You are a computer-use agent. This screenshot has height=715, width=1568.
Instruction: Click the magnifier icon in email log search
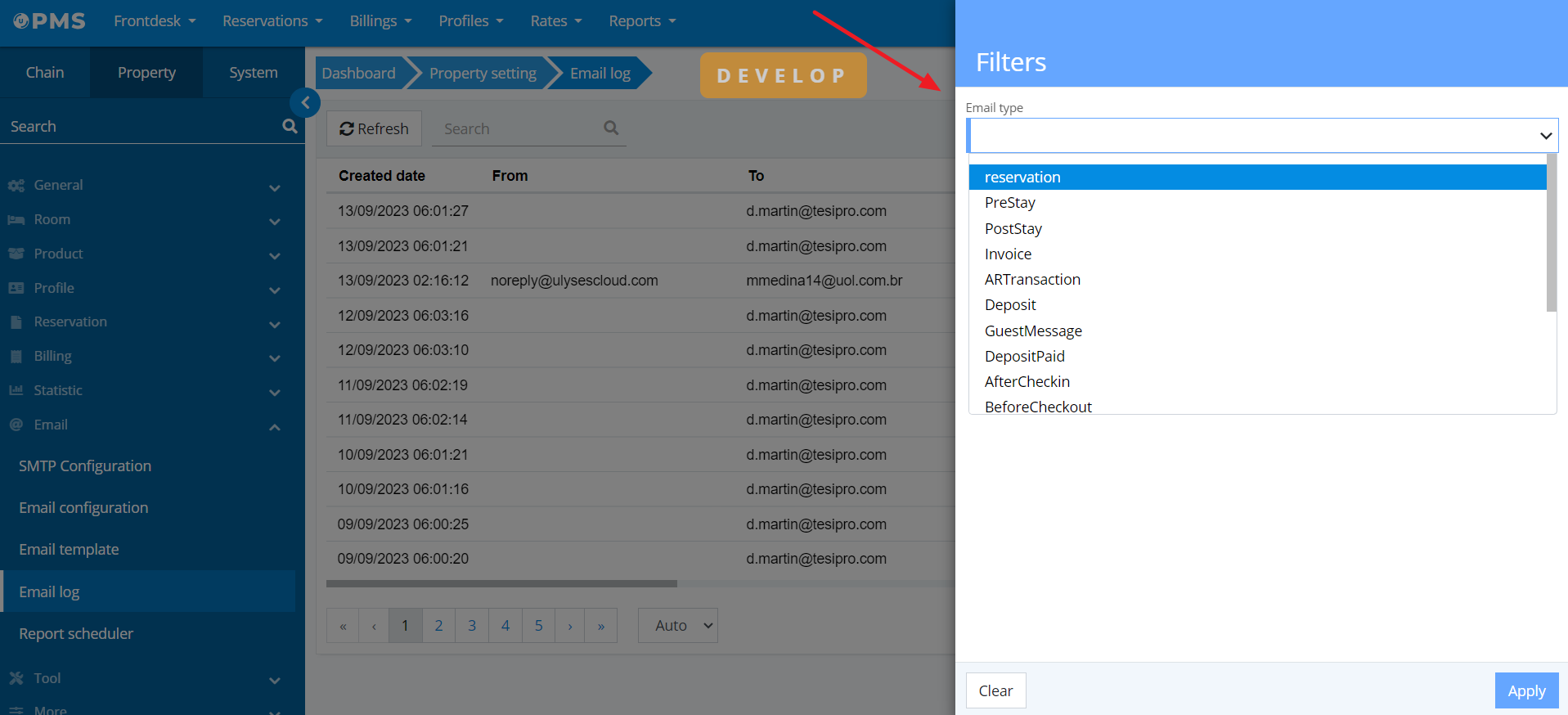coord(611,128)
